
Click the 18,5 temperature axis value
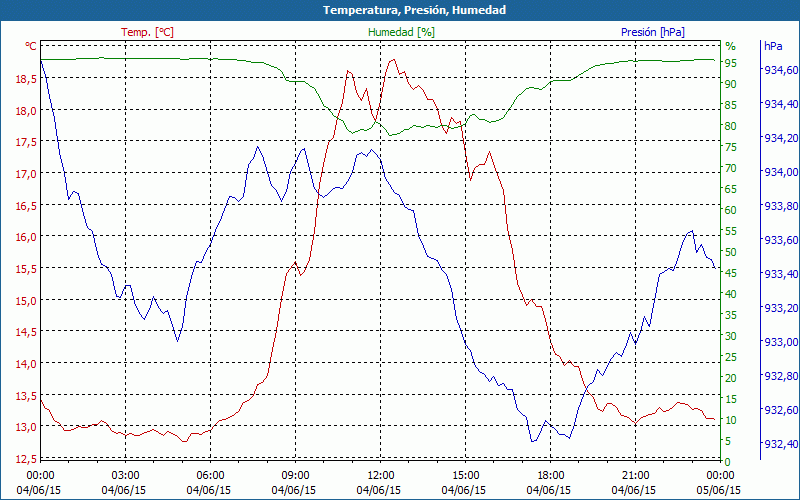click(27, 79)
